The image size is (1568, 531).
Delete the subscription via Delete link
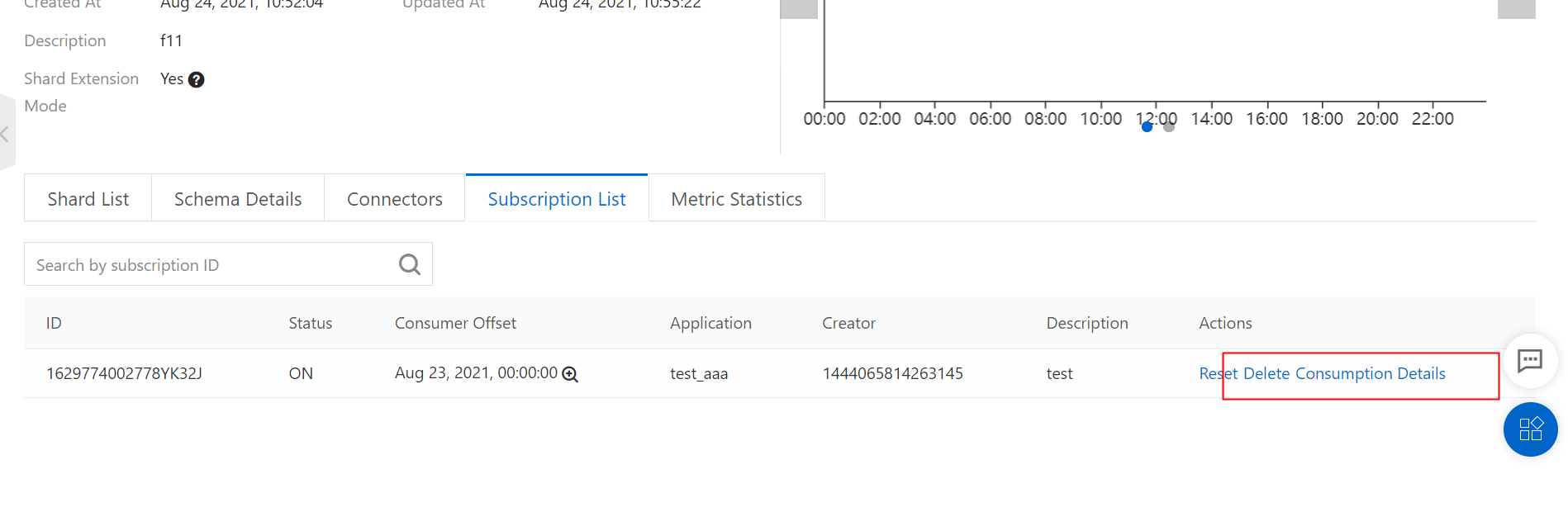(1266, 373)
